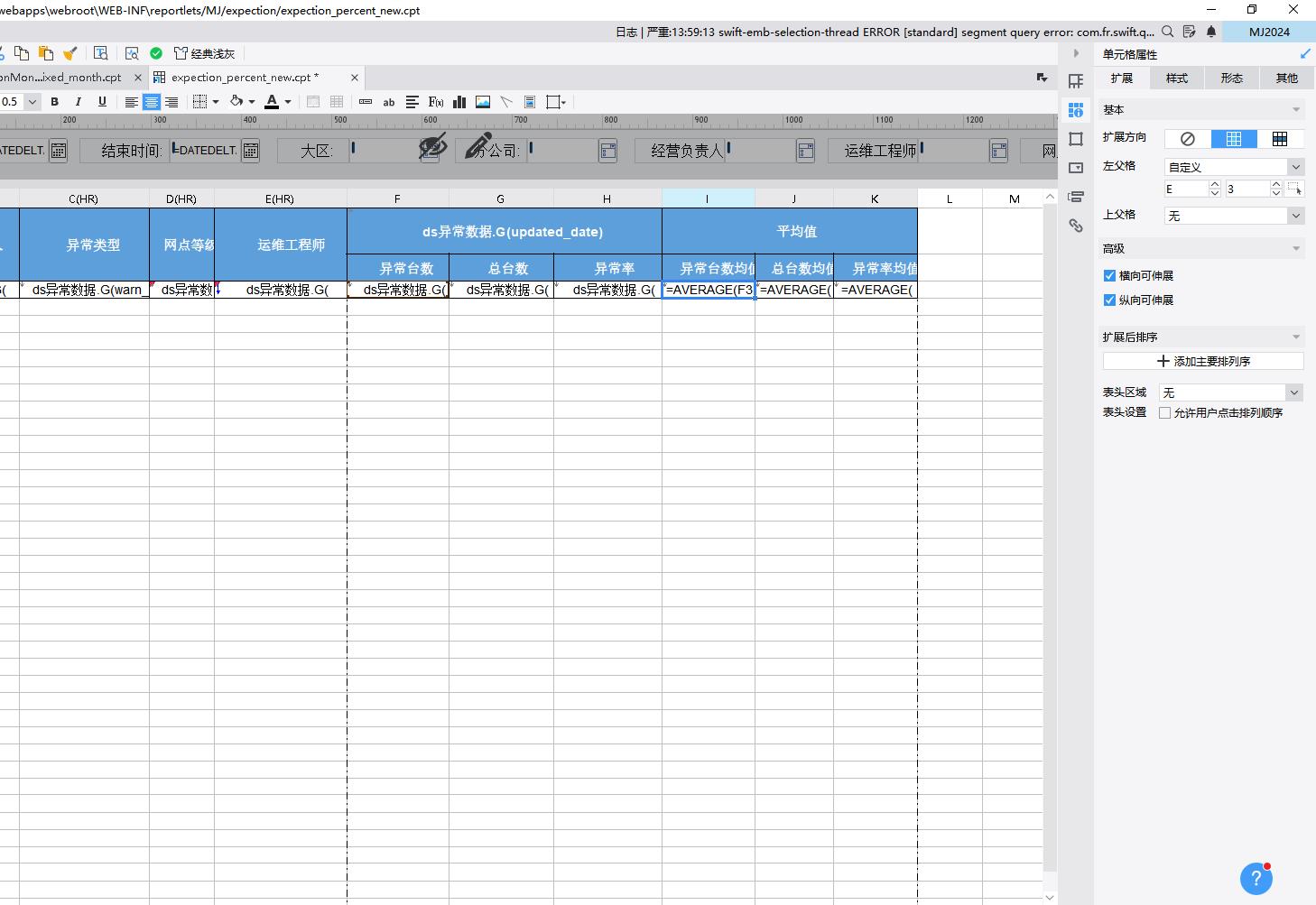Open the 上父格 dropdown
The width and height of the screenshot is (1316, 905).
coord(1234,216)
